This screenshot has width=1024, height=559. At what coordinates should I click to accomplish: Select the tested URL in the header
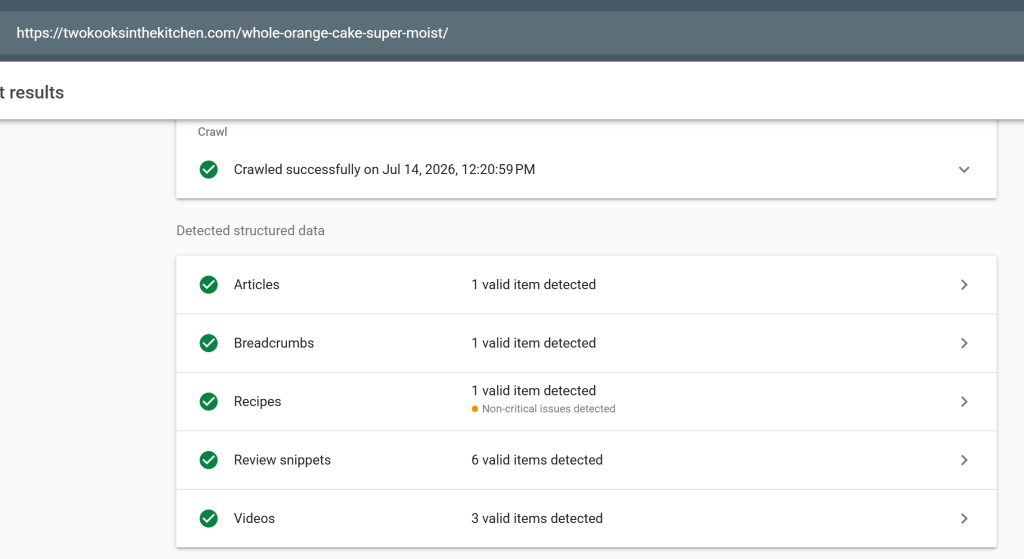(x=232, y=33)
